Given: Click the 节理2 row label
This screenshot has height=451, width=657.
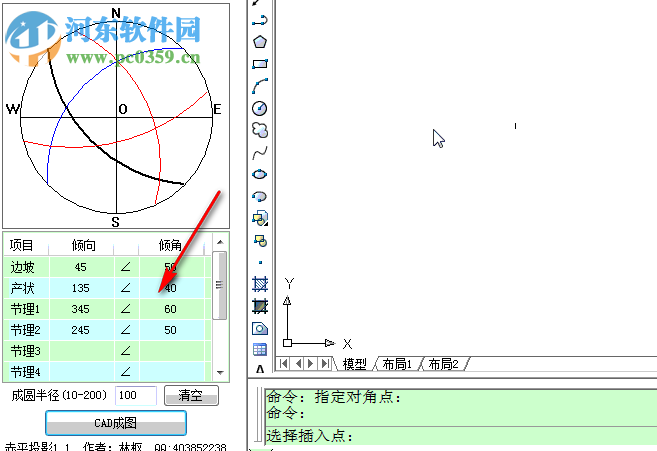Looking at the screenshot, I should 25,330.
